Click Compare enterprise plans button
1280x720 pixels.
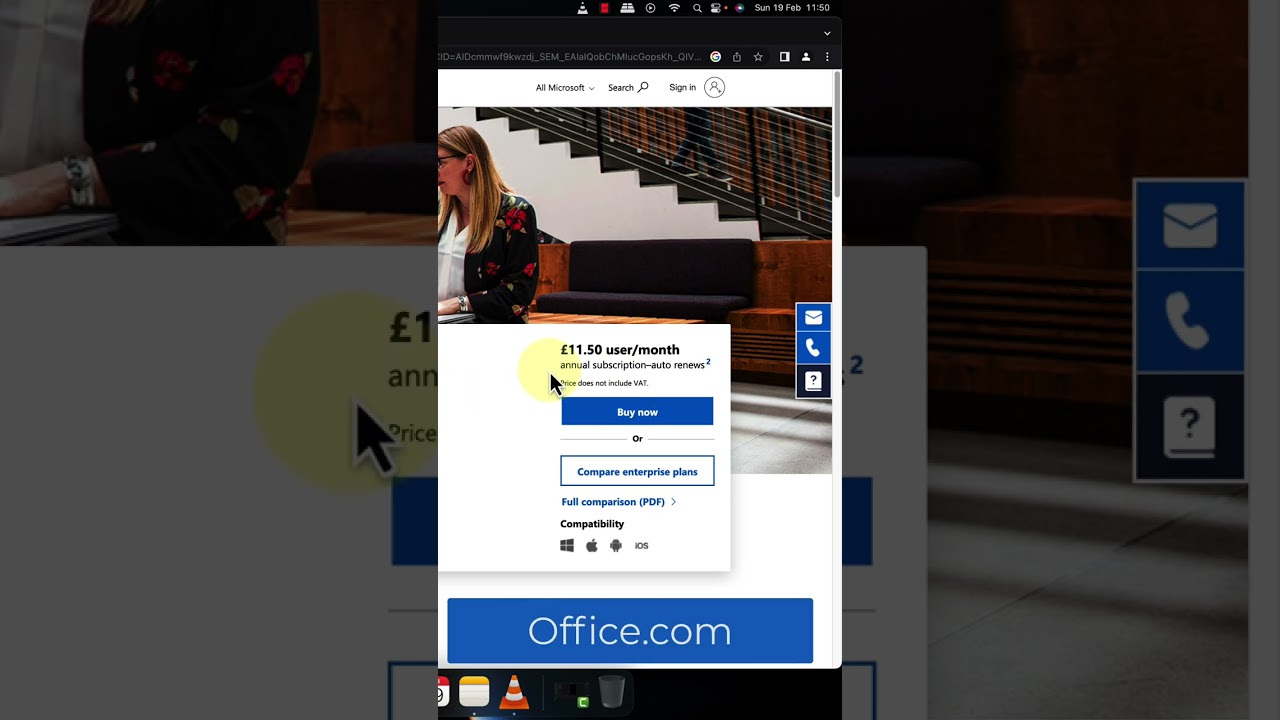click(x=637, y=472)
